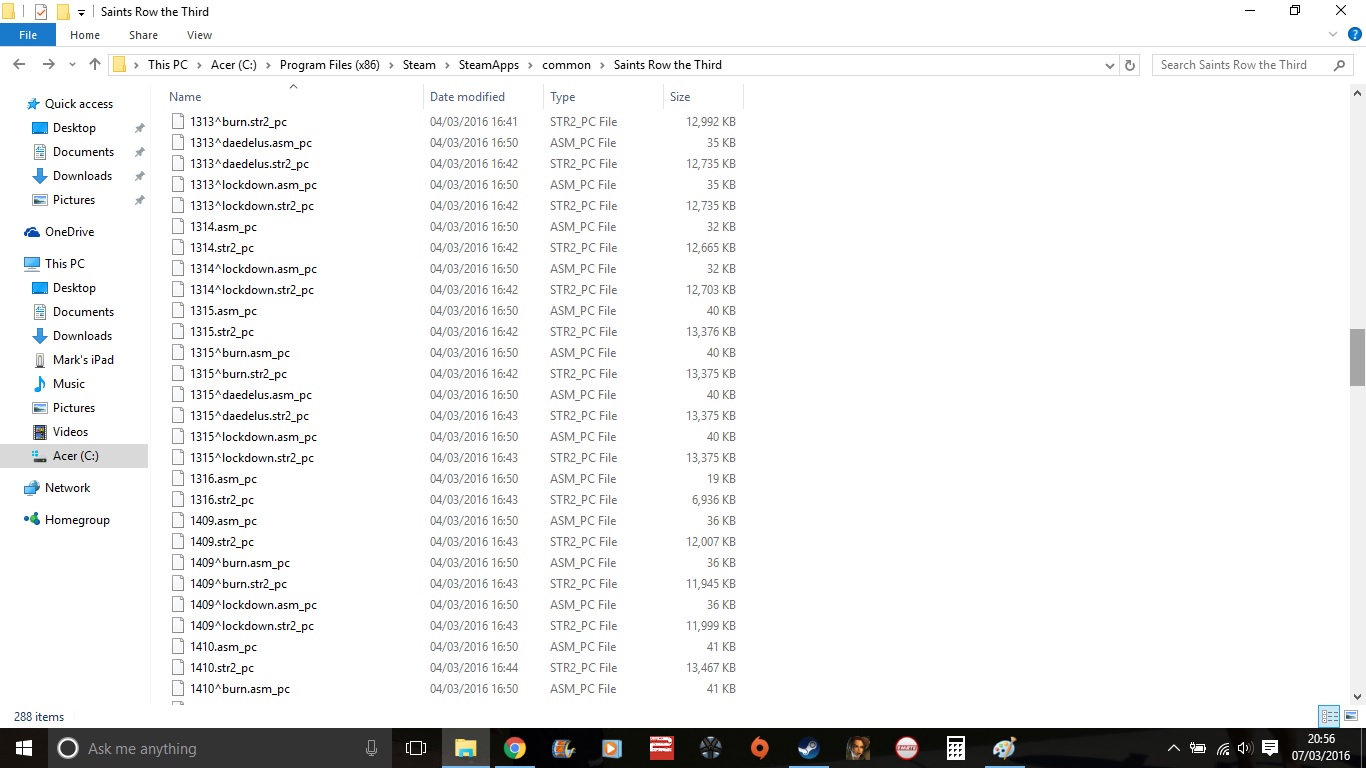
Task: Unpin Downloads from Quick access
Action: click(x=140, y=176)
